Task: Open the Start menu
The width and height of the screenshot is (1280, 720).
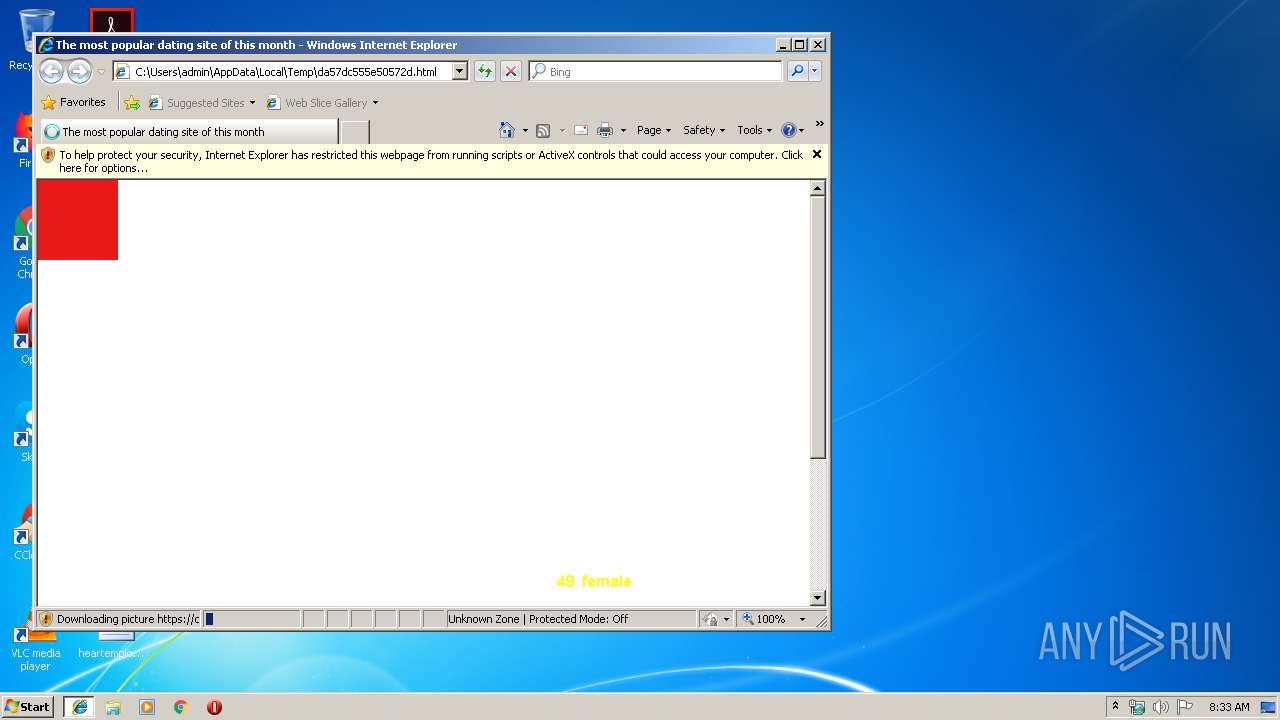Action: [x=27, y=706]
